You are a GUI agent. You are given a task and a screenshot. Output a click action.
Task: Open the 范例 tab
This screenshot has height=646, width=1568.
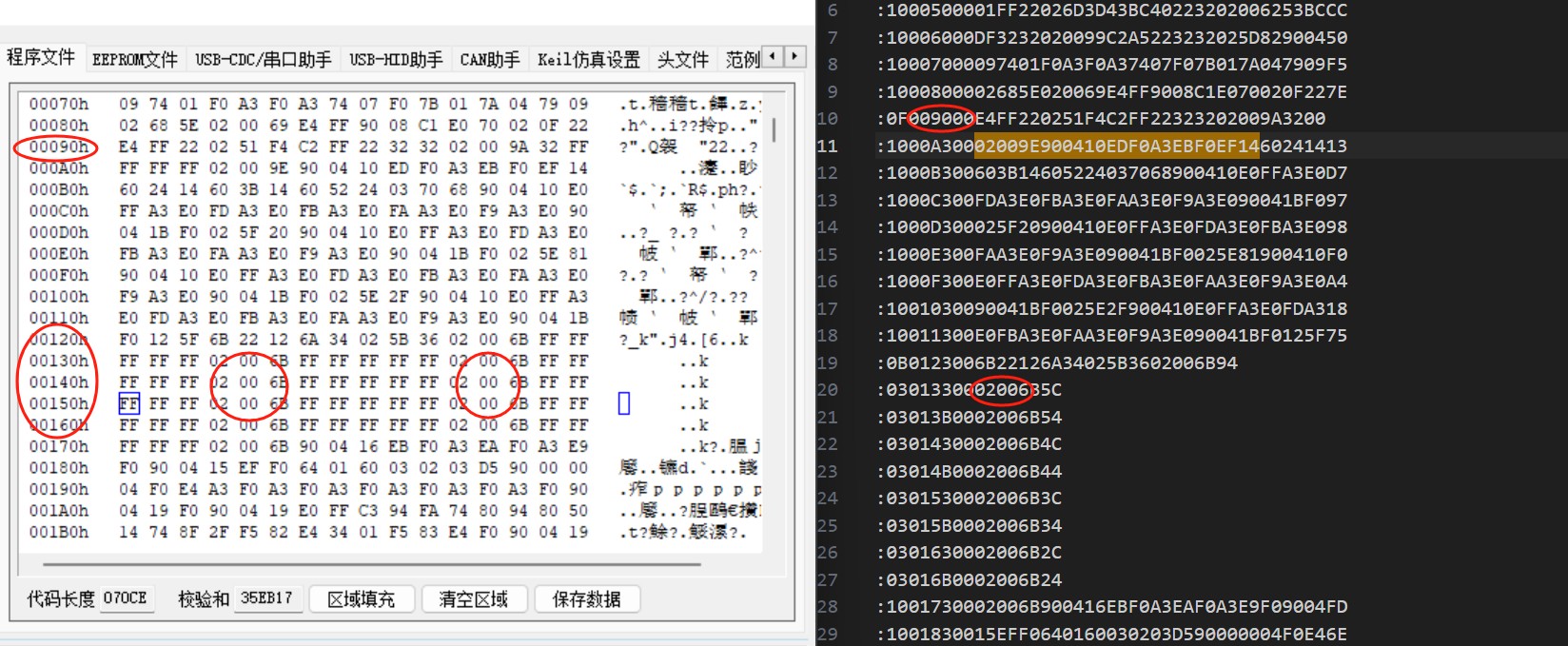click(742, 59)
